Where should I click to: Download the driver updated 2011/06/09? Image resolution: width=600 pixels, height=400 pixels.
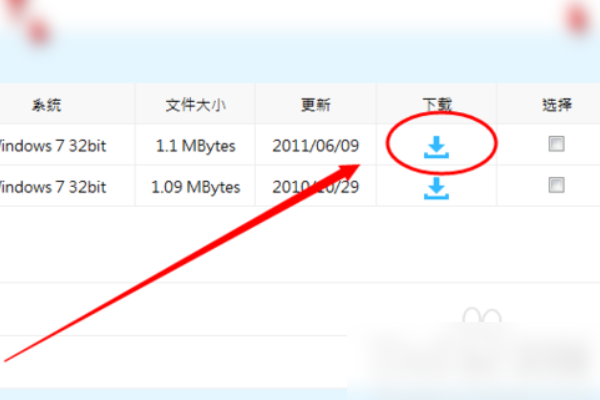437,147
